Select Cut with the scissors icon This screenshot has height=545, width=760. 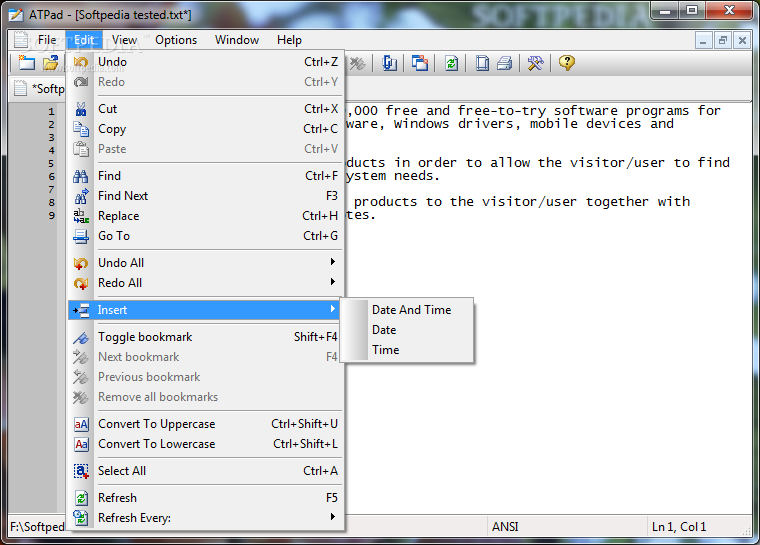point(206,109)
